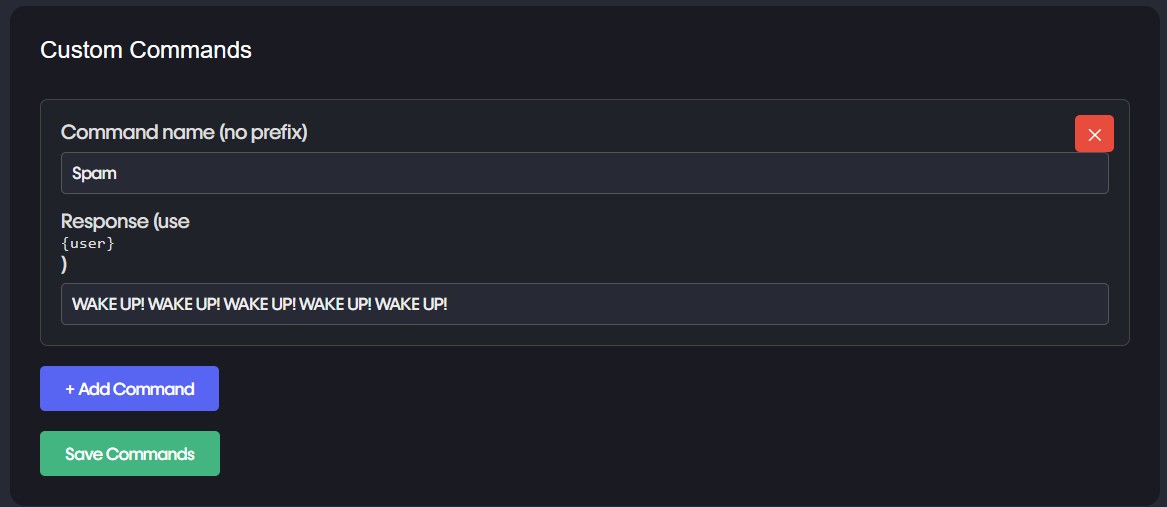Click empty area right of WAKE UP! text
Image resolution: width=1167 pixels, height=507 pixels.
[x=780, y=304]
